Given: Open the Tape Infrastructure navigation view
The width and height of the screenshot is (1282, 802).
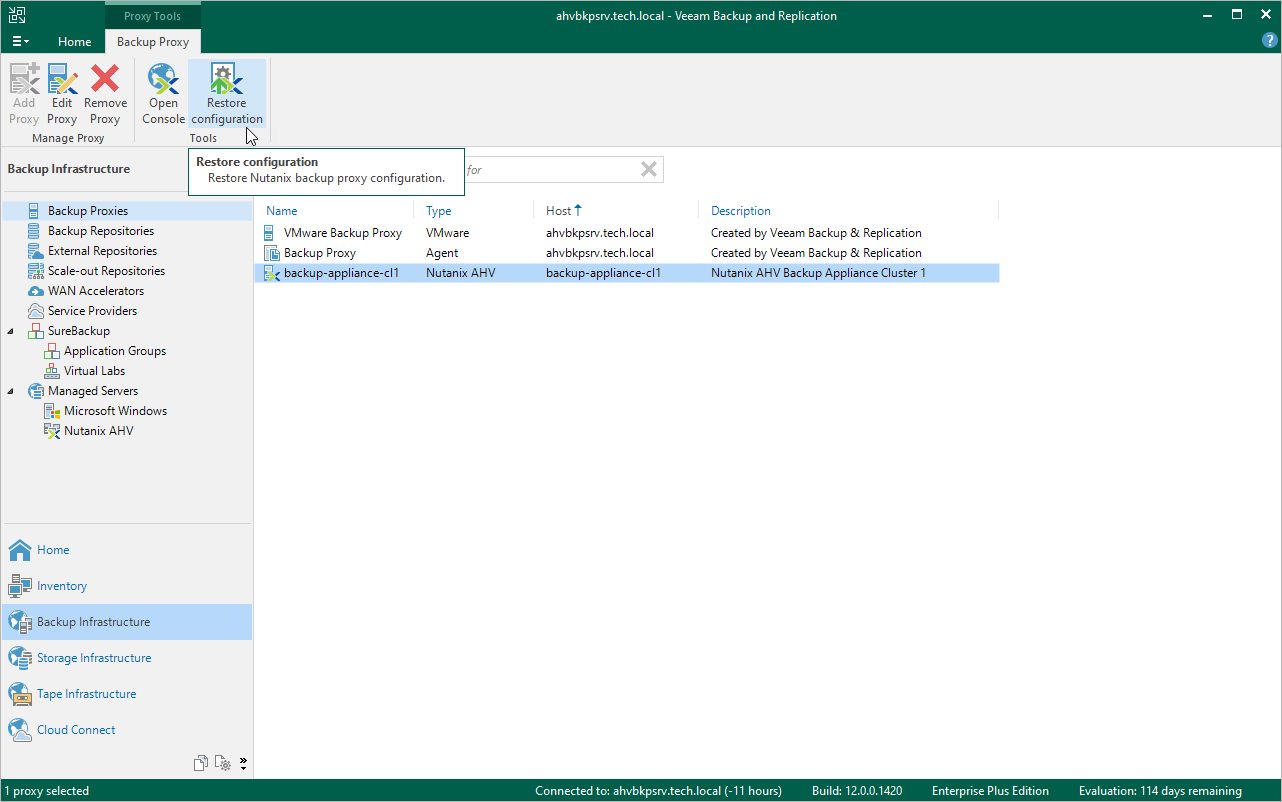Looking at the screenshot, I should (x=127, y=694).
